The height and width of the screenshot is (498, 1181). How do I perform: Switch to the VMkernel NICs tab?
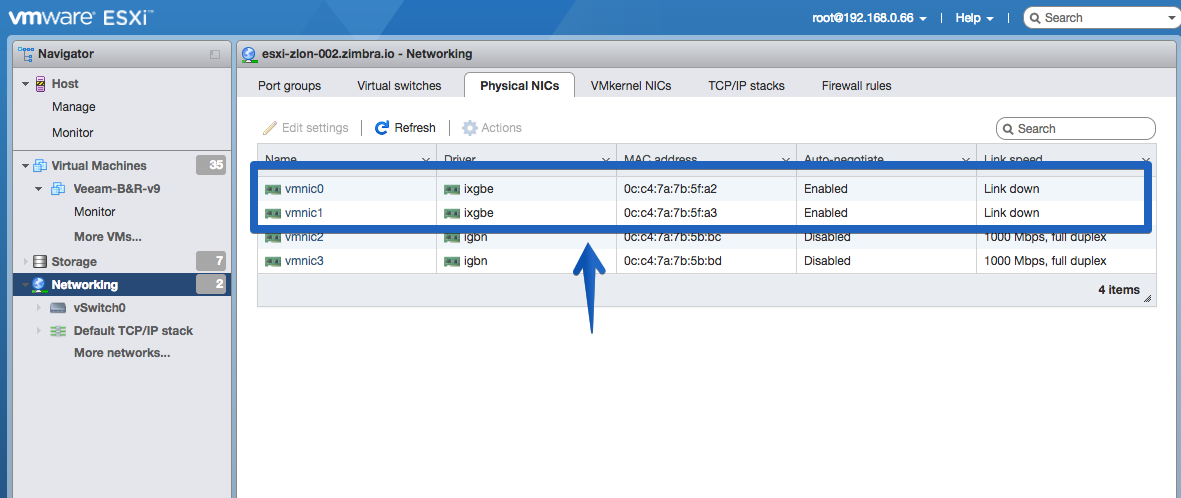coord(631,86)
